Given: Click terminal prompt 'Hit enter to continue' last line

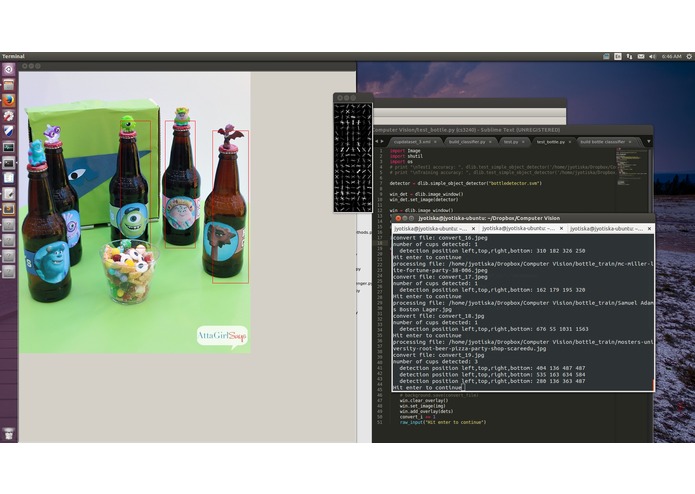Looking at the screenshot, I should tap(428, 388).
